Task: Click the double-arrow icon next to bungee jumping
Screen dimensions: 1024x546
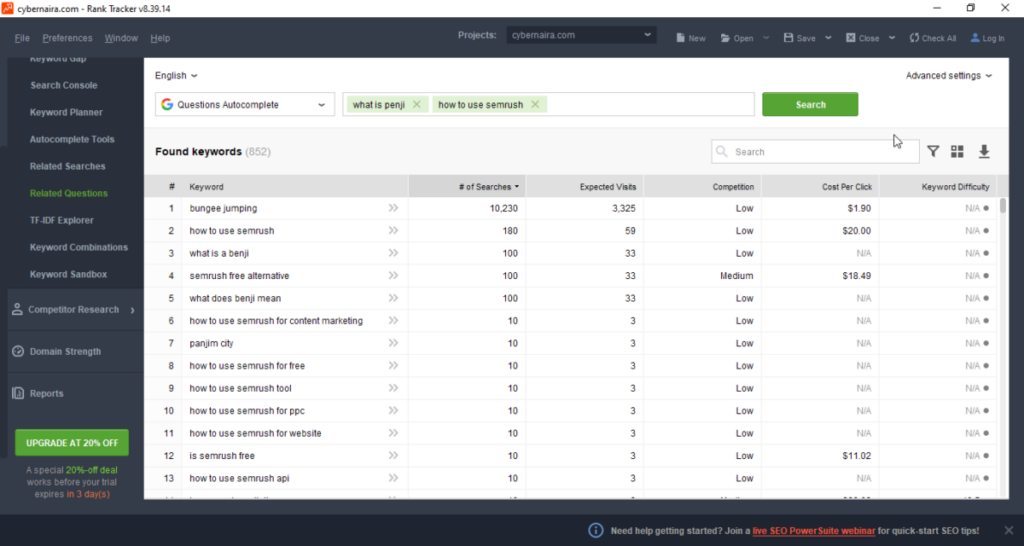Action: (x=393, y=209)
